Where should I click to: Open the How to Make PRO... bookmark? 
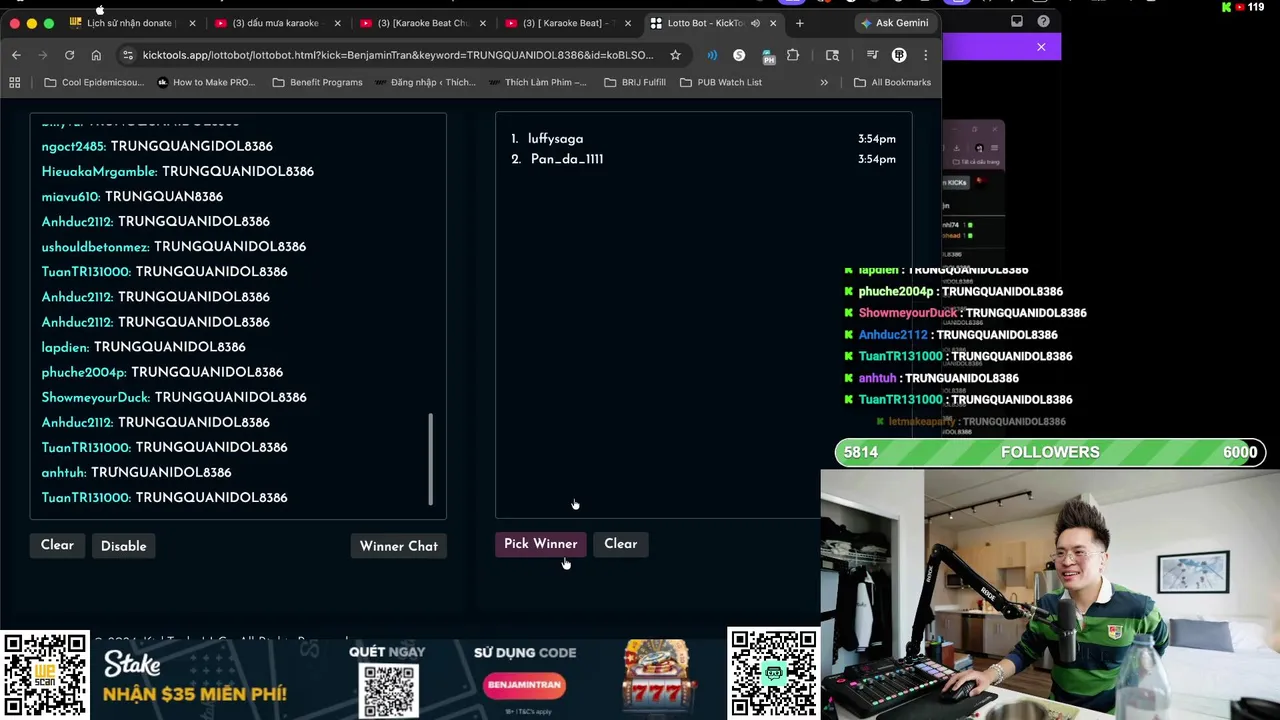click(206, 82)
